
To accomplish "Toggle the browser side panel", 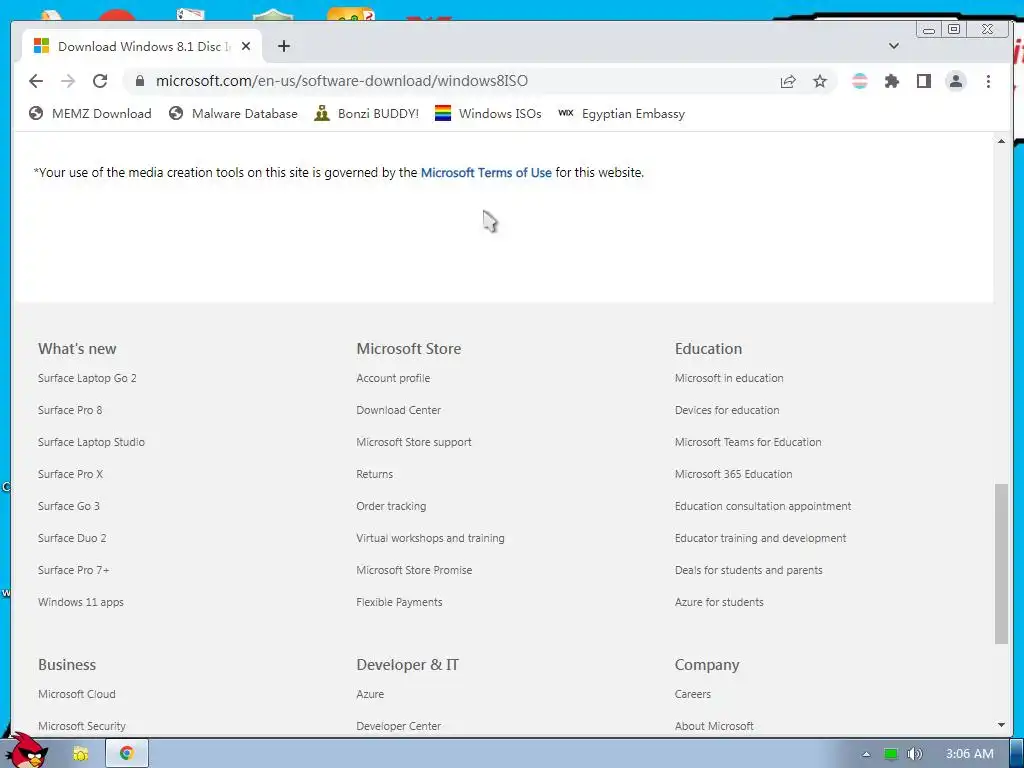I will [x=923, y=81].
